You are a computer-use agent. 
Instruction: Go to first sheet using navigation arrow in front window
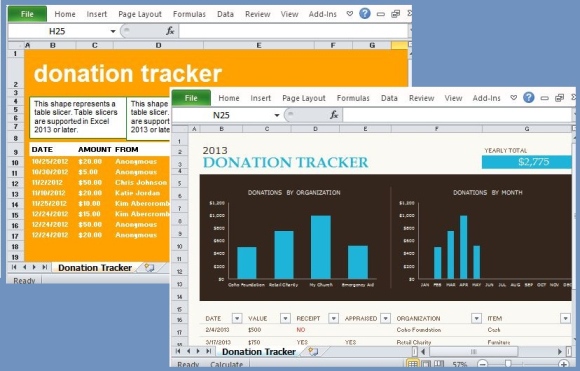178,351
